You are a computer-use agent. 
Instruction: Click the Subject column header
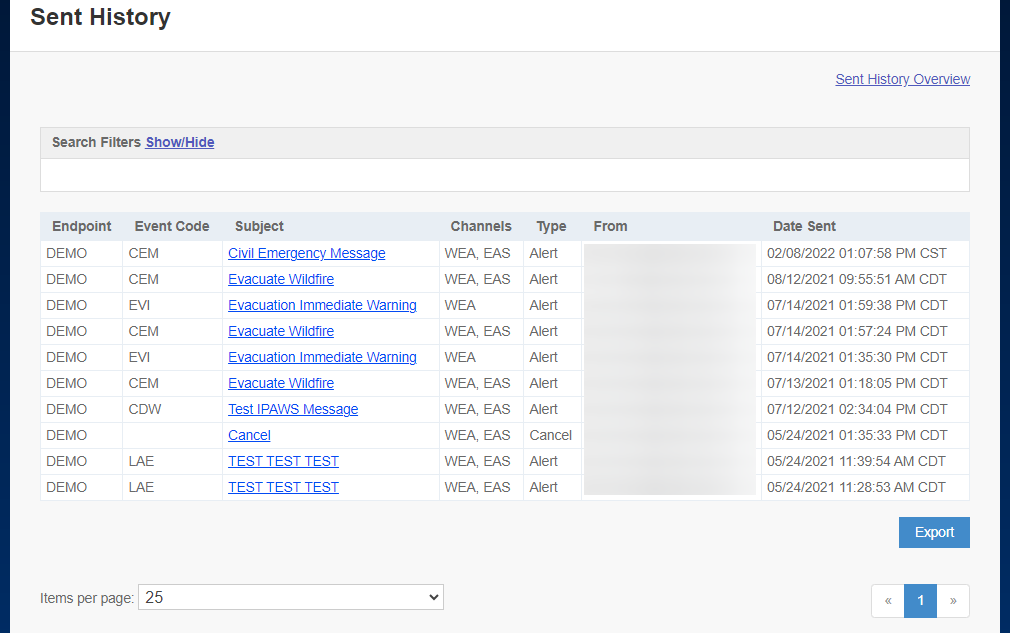click(x=260, y=226)
